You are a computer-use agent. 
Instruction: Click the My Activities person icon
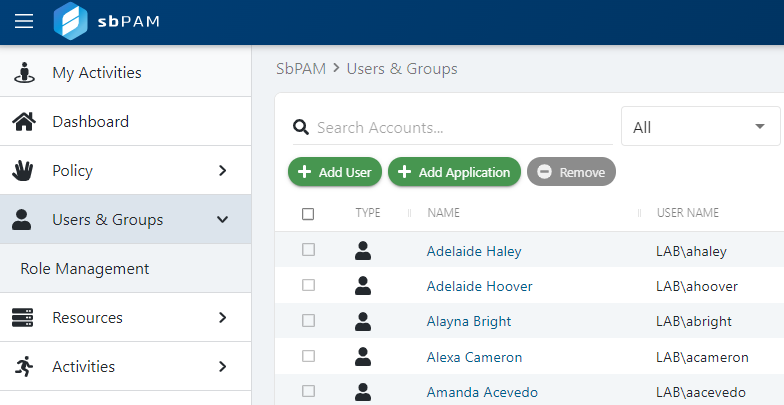pos(23,73)
